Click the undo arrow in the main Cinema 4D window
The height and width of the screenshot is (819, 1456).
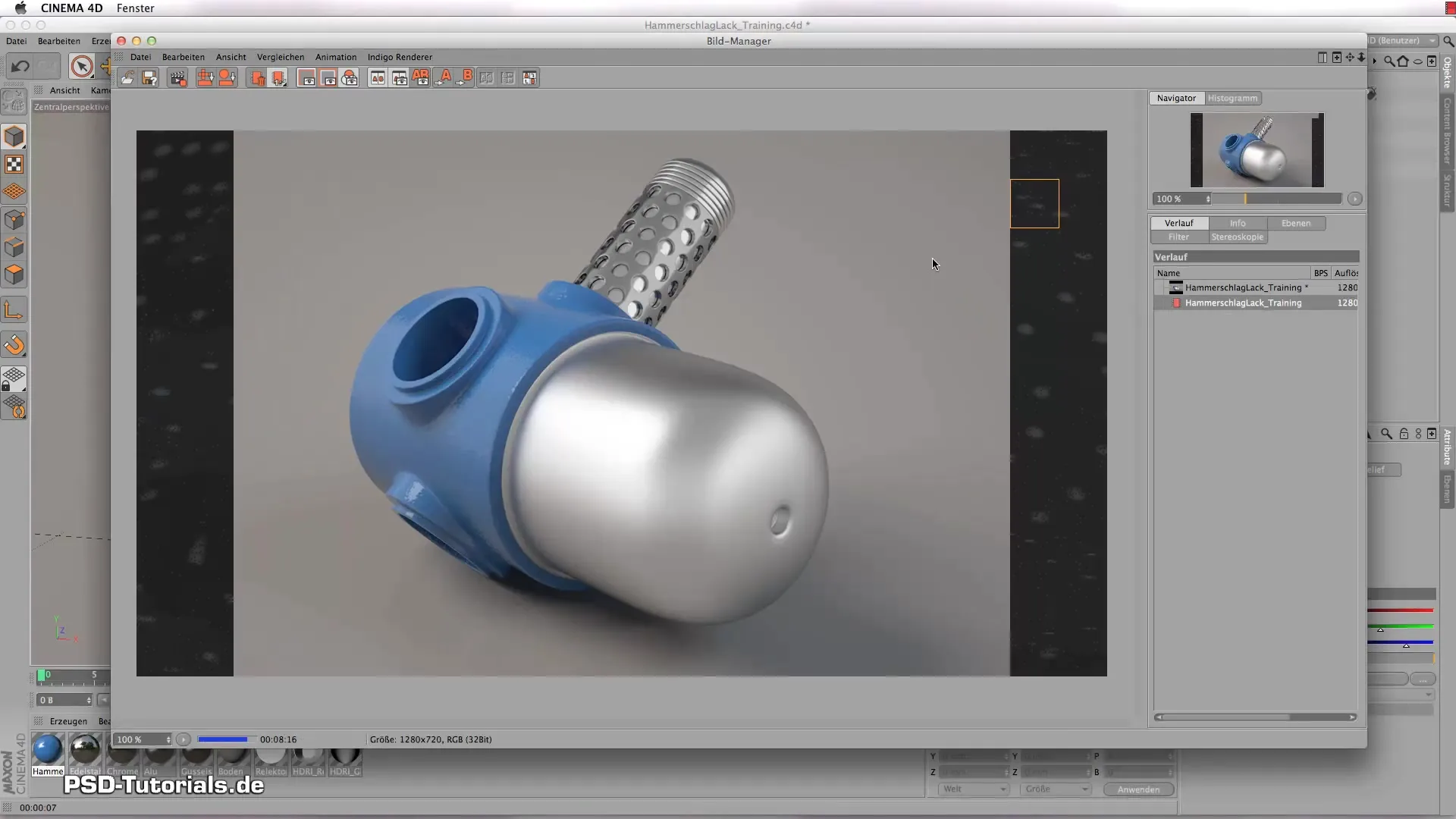tap(20, 67)
